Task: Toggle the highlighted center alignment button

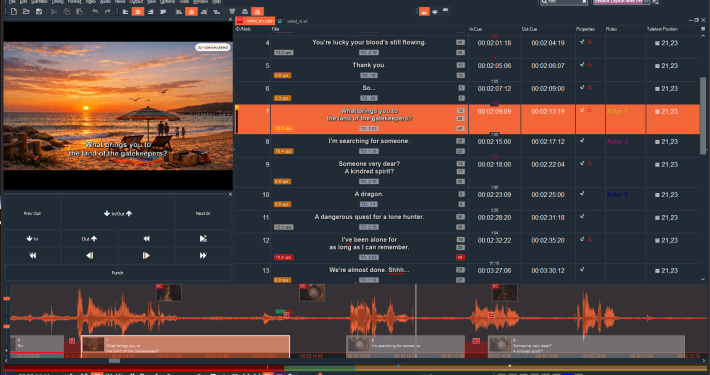Action: (138, 12)
